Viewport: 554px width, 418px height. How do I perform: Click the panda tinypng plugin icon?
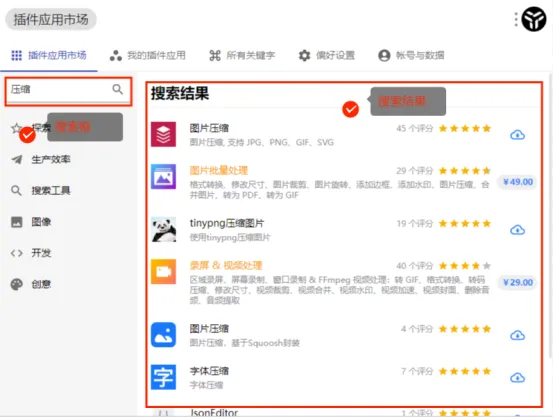pyautogui.click(x=163, y=230)
